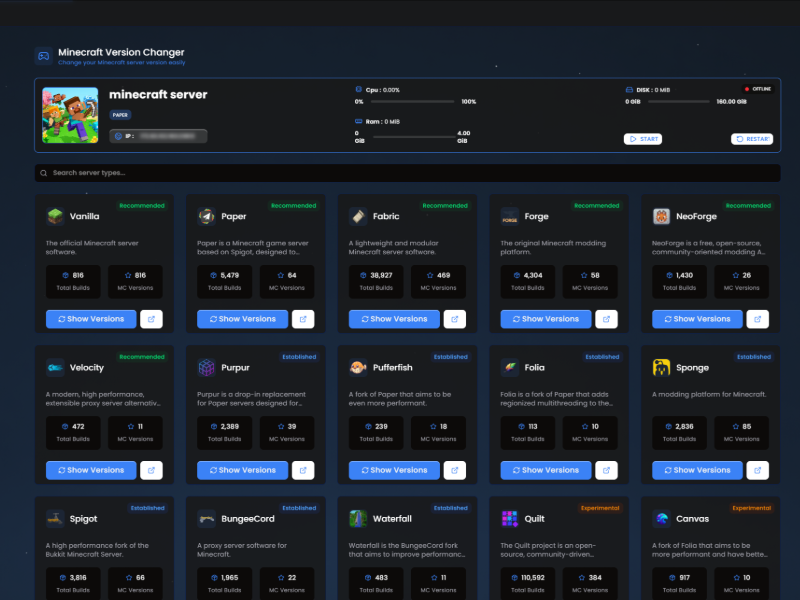Click Fabric's 38,927 Total Builds stat
This screenshot has height=600, width=800.
pyautogui.click(x=377, y=281)
